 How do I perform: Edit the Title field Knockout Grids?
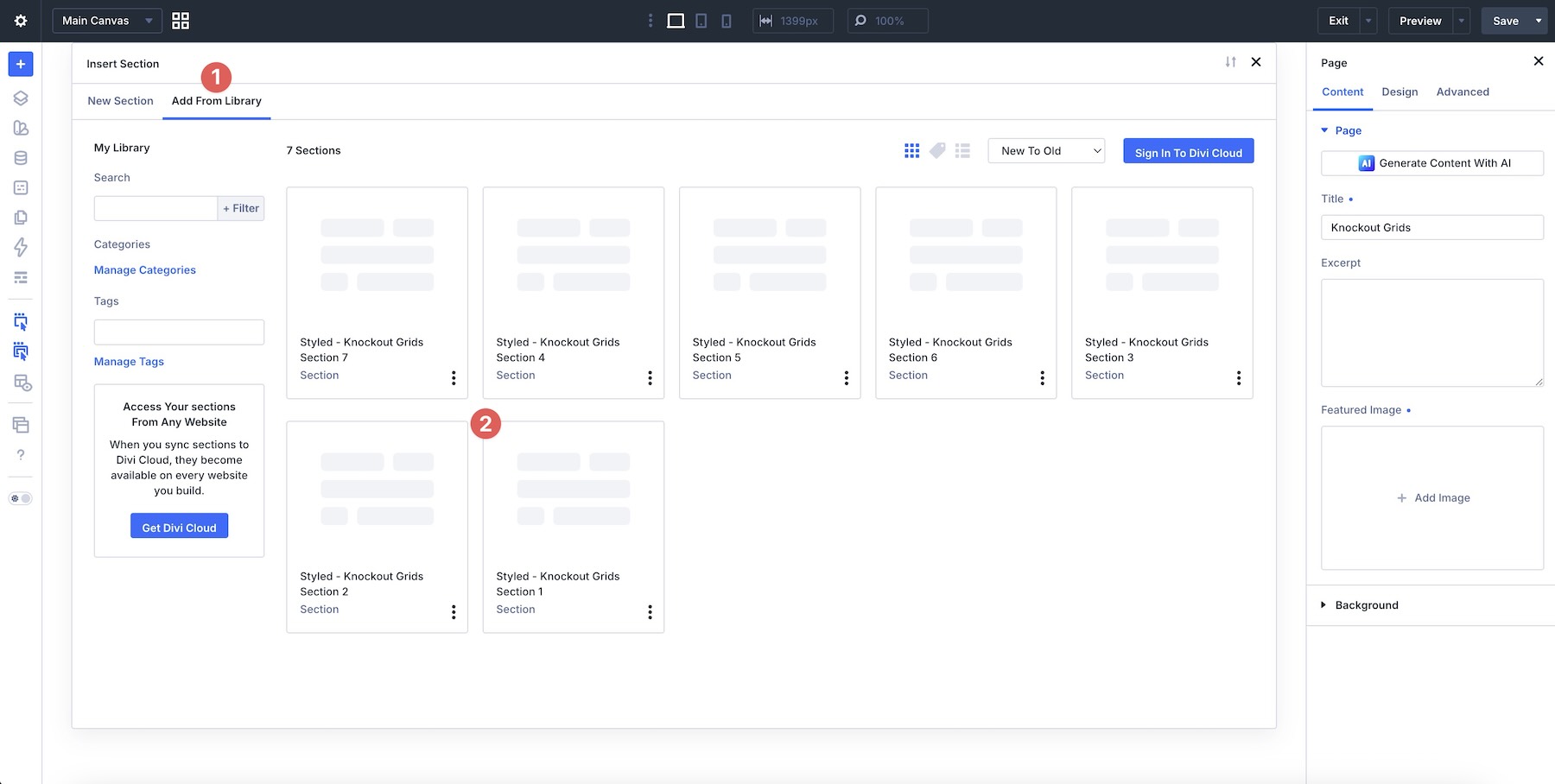tap(1432, 227)
